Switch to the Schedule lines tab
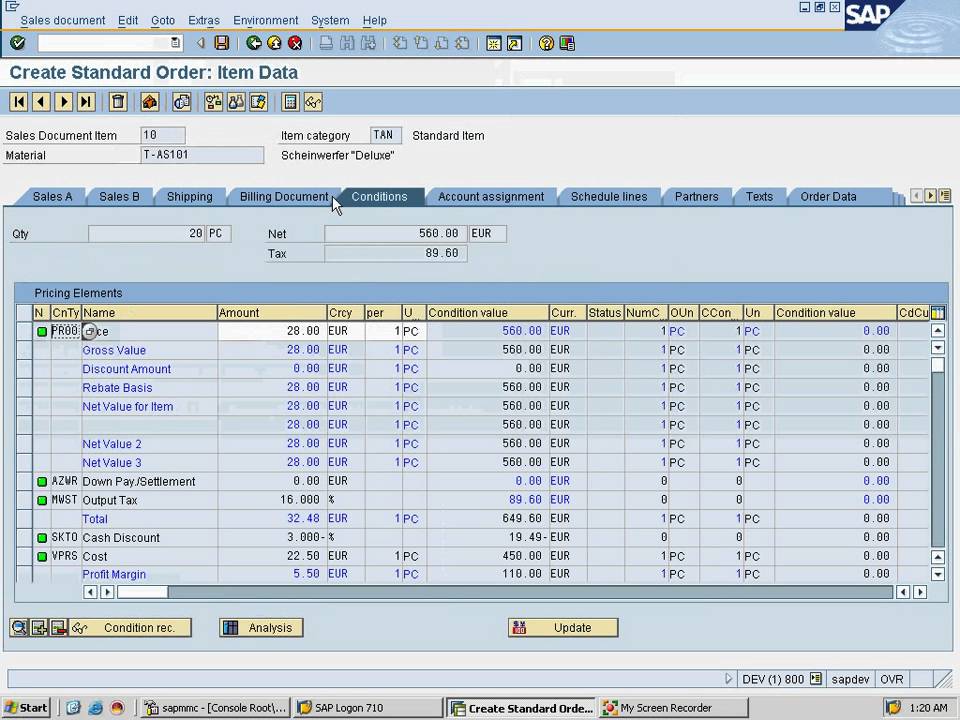This screenshot has height=720, width=960. click(609, 197)
